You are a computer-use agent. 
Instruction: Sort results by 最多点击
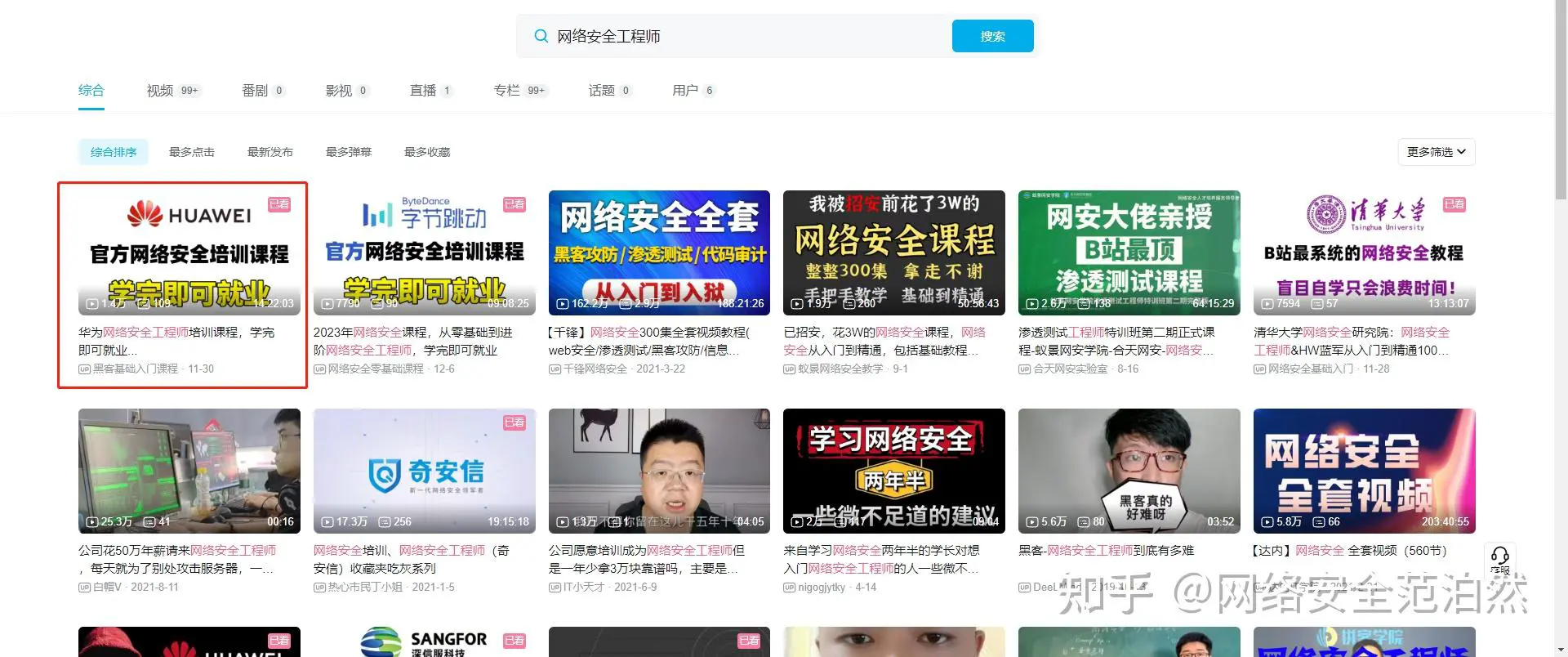point(192,152)
